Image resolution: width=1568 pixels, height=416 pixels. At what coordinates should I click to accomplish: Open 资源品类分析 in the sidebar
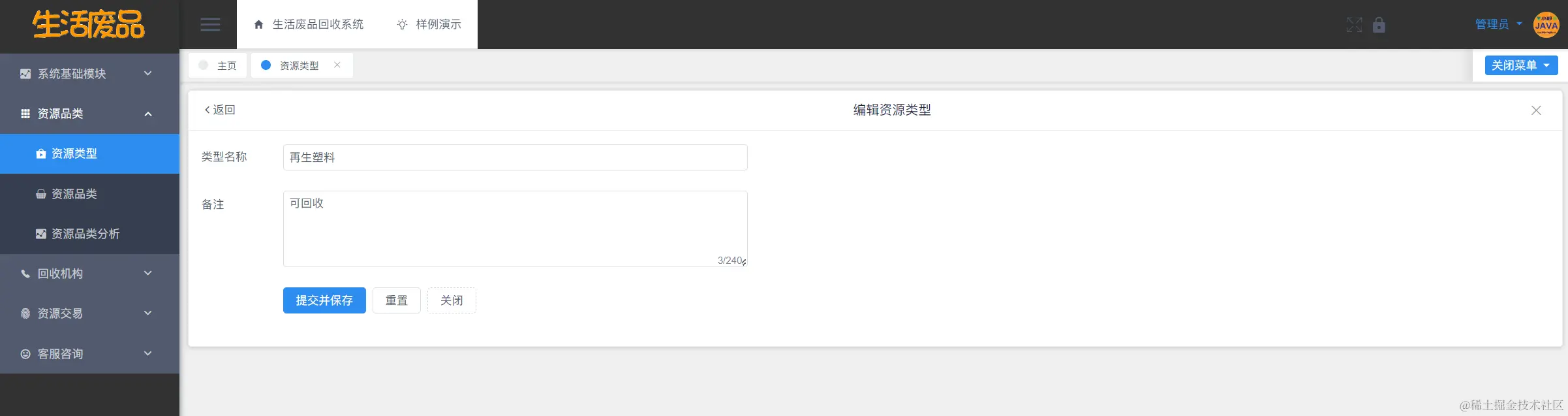pos(89,234)
